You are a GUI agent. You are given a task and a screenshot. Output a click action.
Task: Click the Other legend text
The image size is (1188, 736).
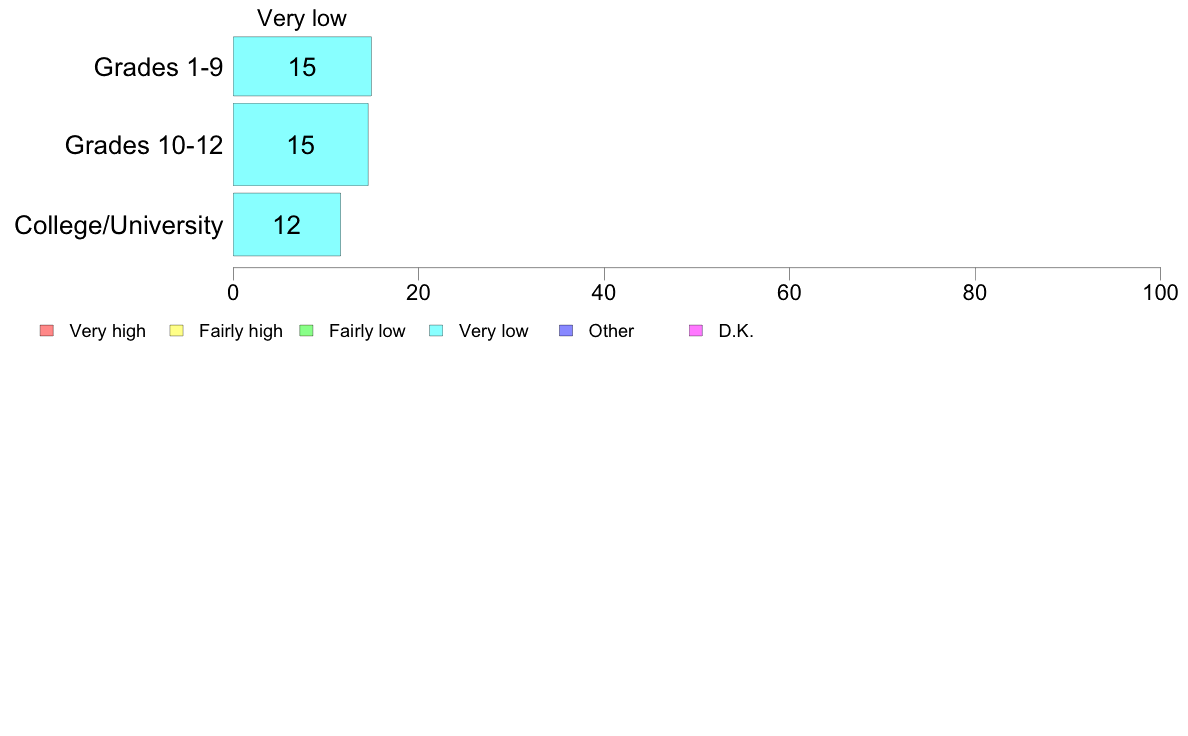pyautogui.click(x=611, y=331)
